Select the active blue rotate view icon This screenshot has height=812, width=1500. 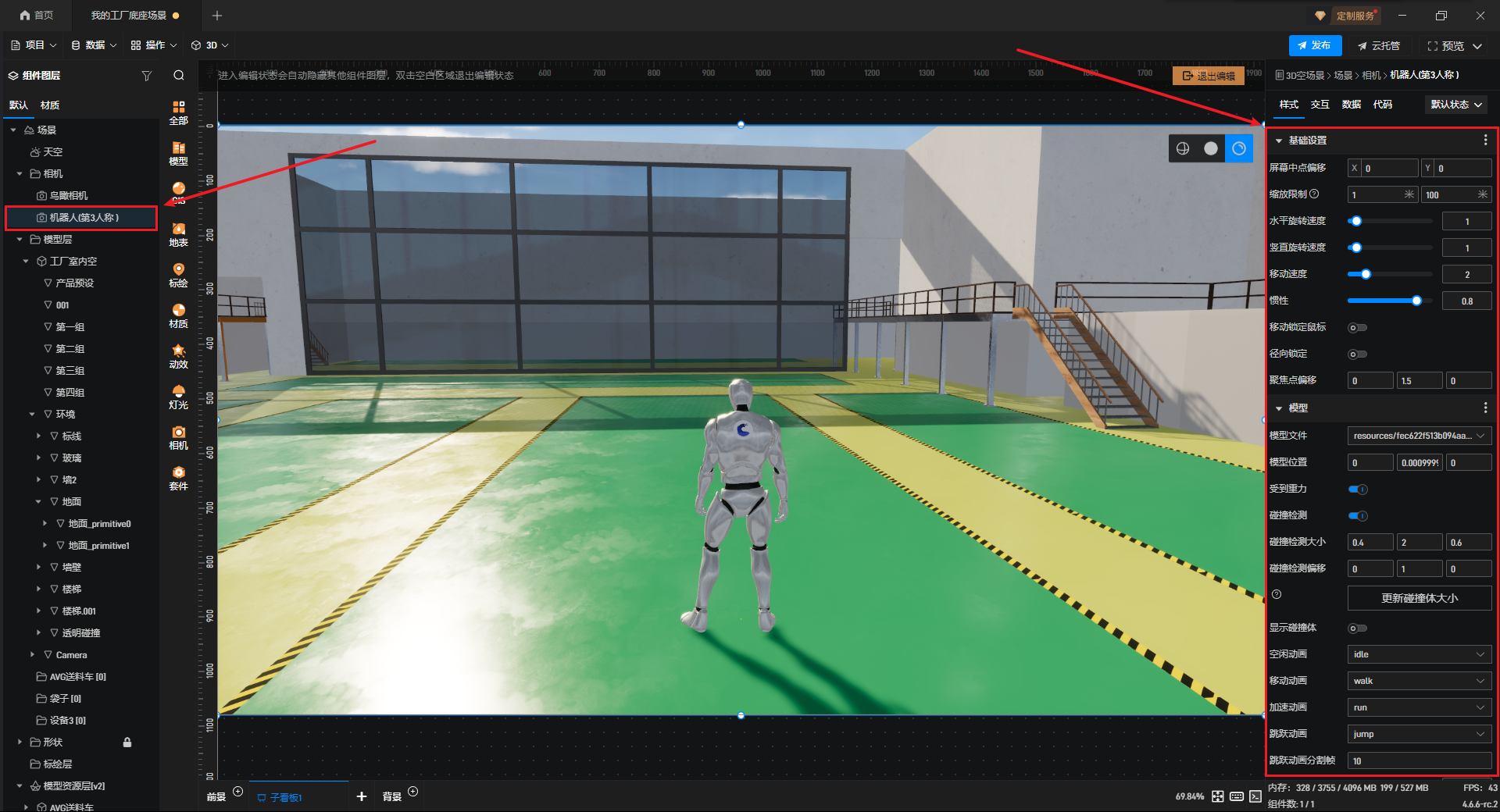coord(1239,148)
